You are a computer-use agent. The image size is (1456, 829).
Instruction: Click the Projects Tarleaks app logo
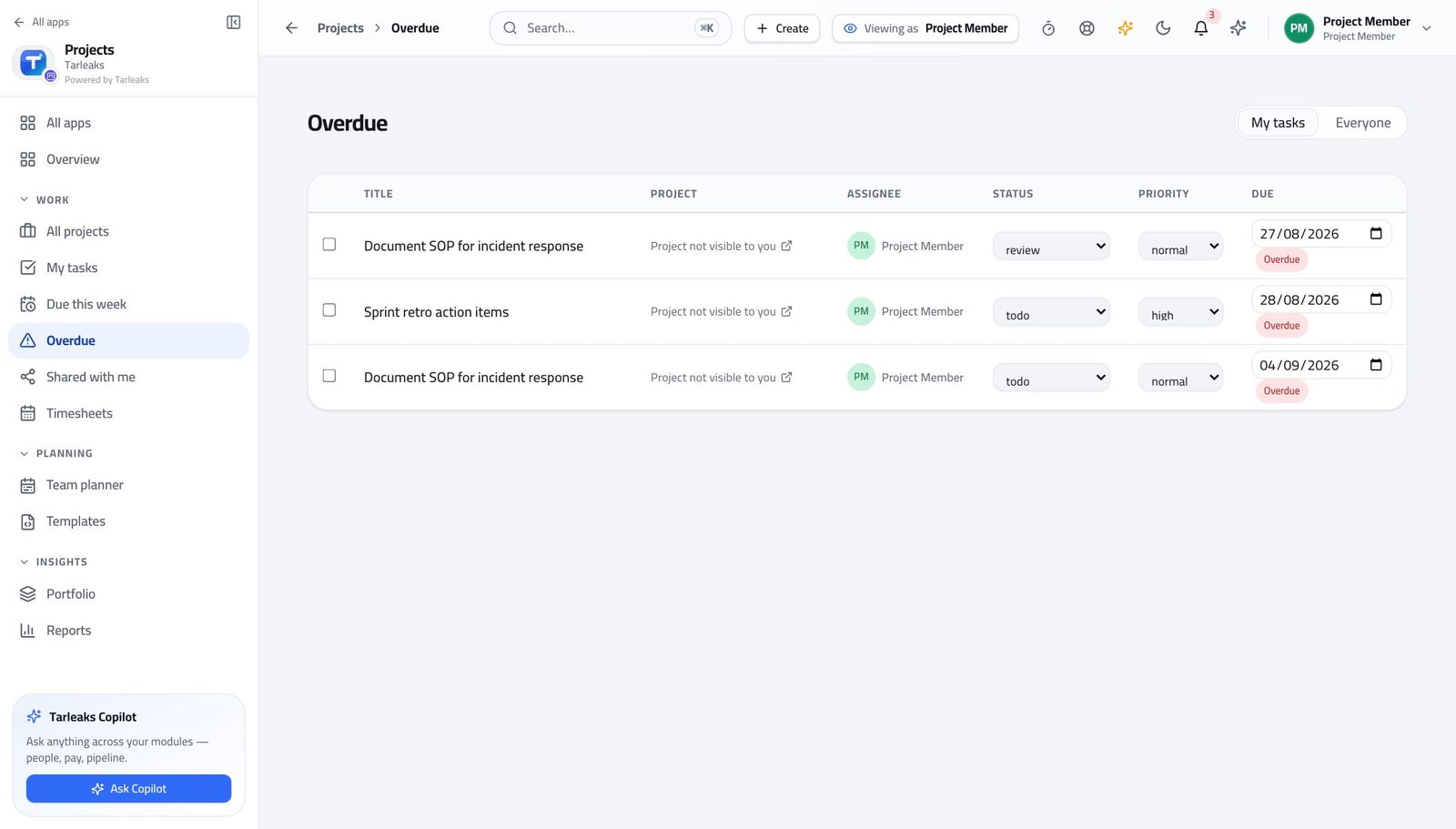tap(34, 63)
